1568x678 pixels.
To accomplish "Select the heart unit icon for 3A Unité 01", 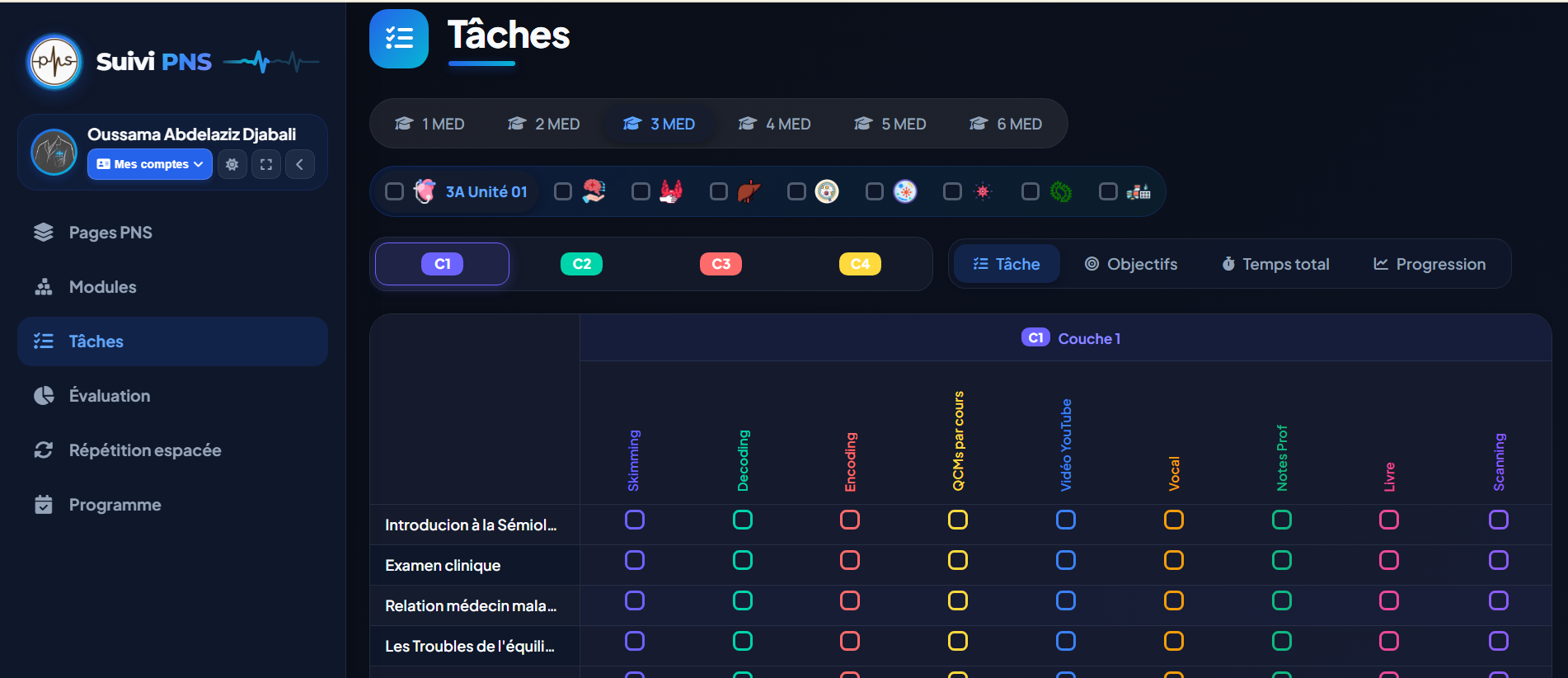I will pos(425,191).
